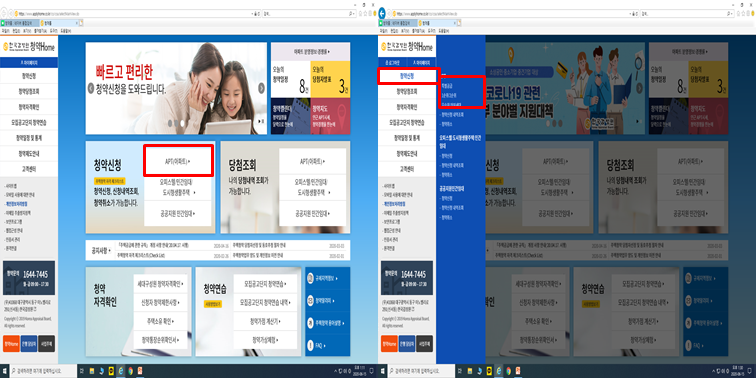
Task: Click notification center icon on left taskbar
Action: pos(371,371)
